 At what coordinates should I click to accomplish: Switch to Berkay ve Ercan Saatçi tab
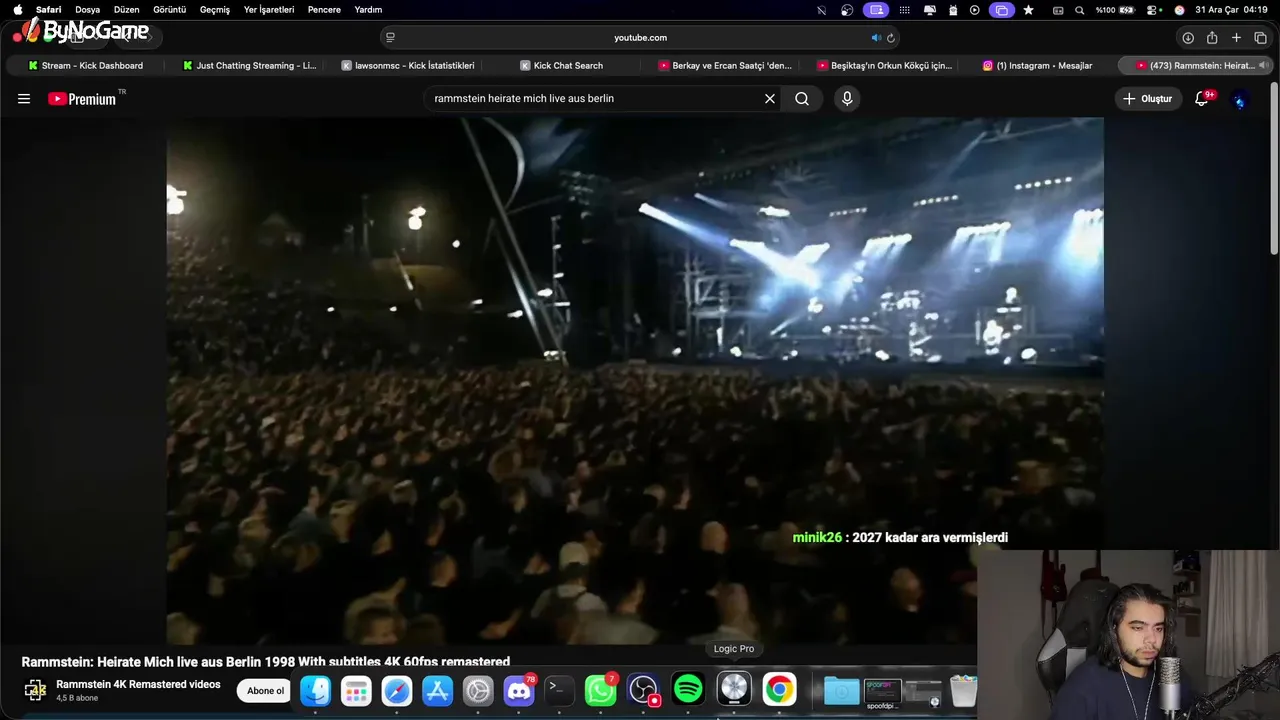click(725, 66)
